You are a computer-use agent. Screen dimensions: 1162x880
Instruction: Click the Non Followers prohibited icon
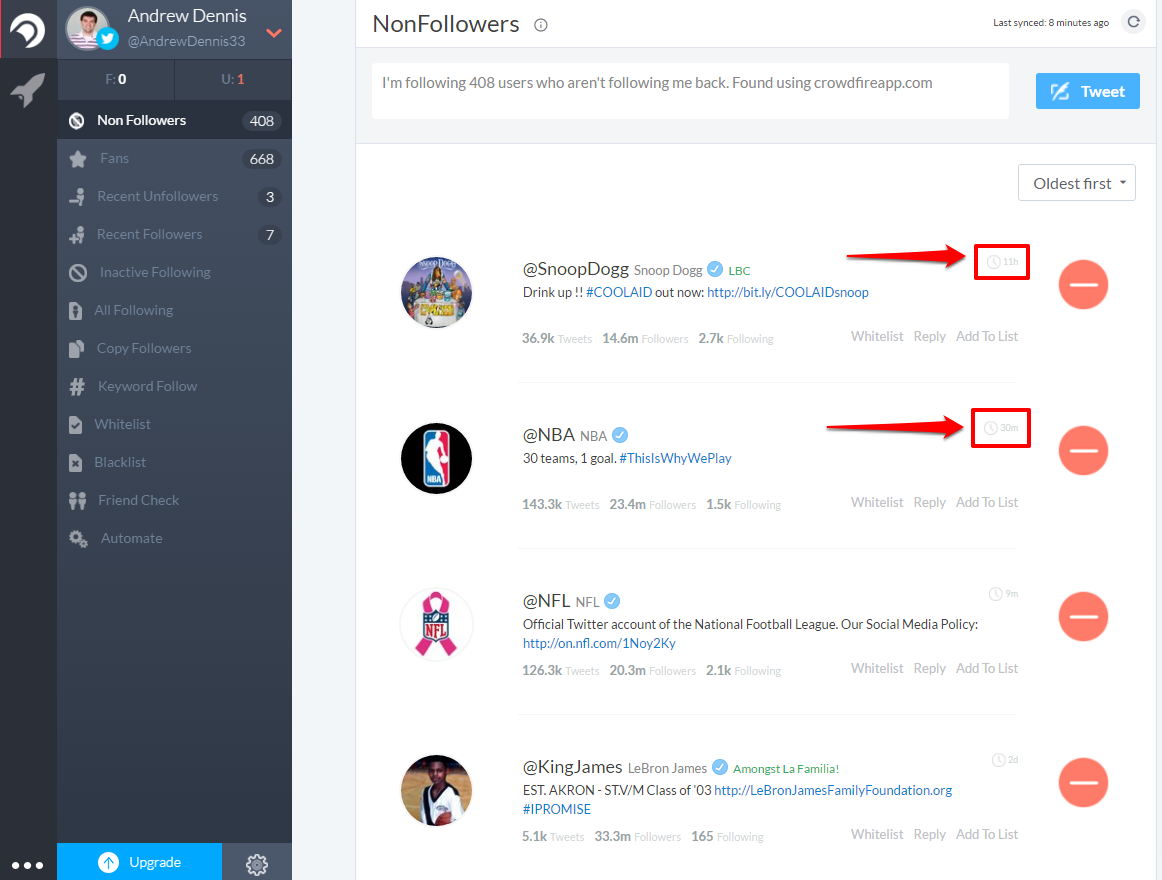click(x=76, y=121)
